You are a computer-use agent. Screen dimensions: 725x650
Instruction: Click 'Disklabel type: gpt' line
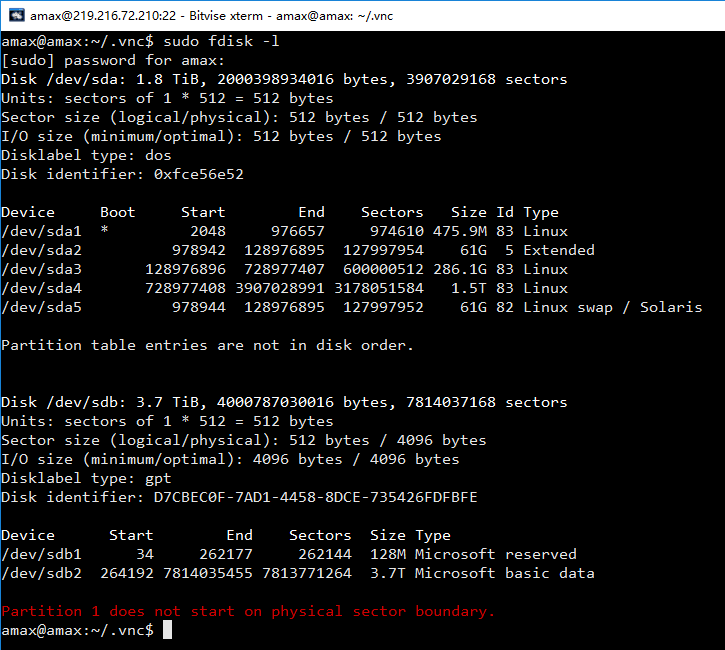pos(86,478)
